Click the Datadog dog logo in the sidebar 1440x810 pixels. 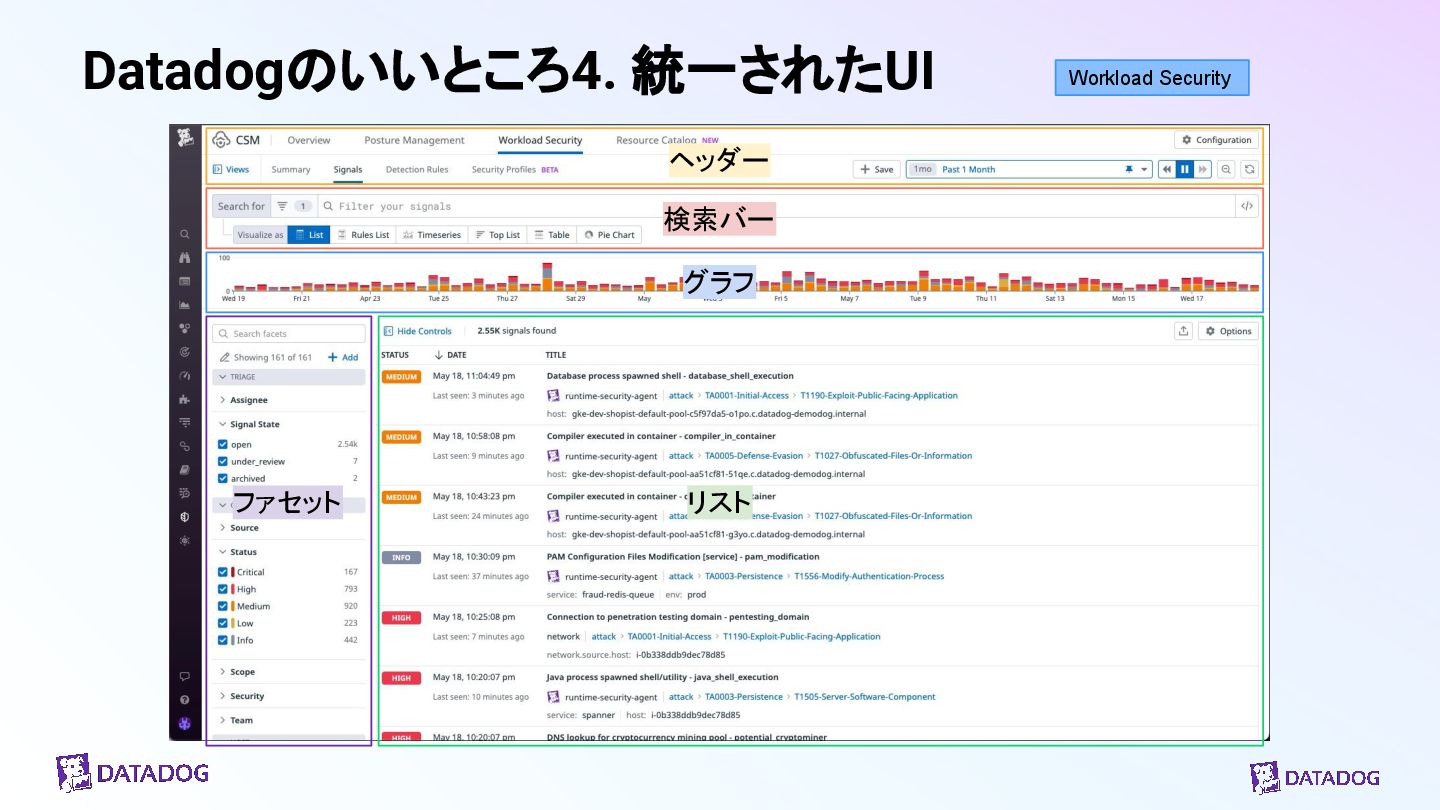[x=185, y=139]
